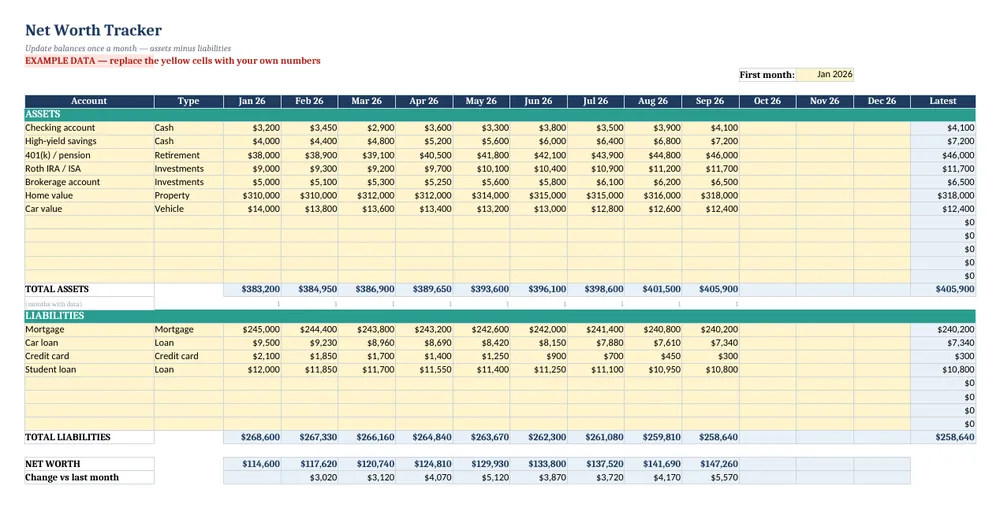
Task: Click Car value Jul 26 cell $12,800
Action: pyautogui.click(x=596, y=209)
